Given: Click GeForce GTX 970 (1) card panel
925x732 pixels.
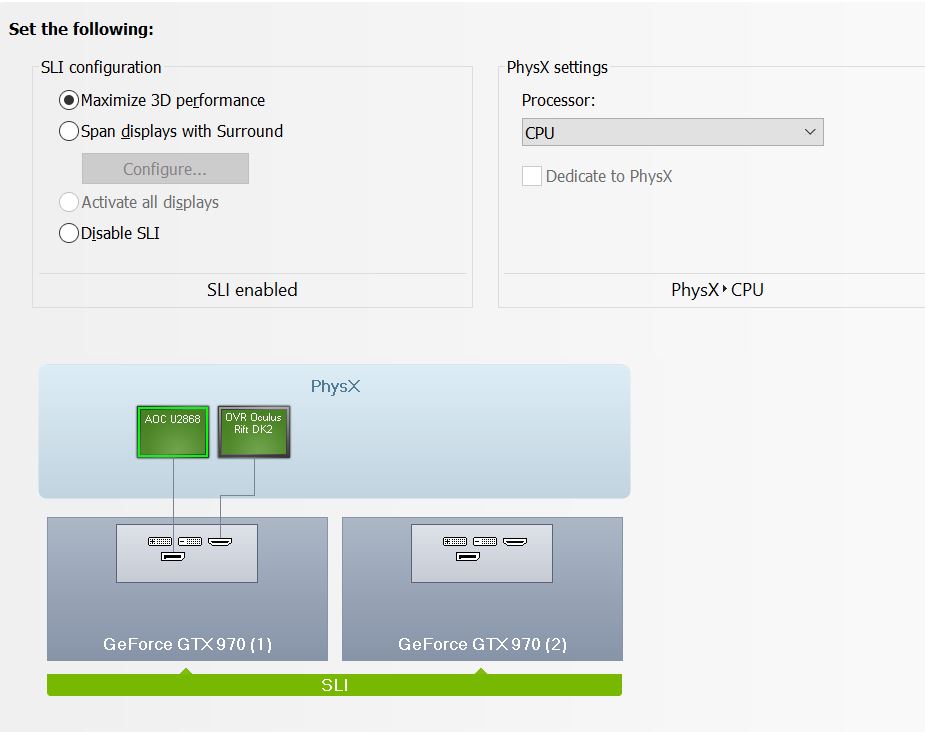Looking at the screenshot, I should pyautogui.click(x=187, y=589).
